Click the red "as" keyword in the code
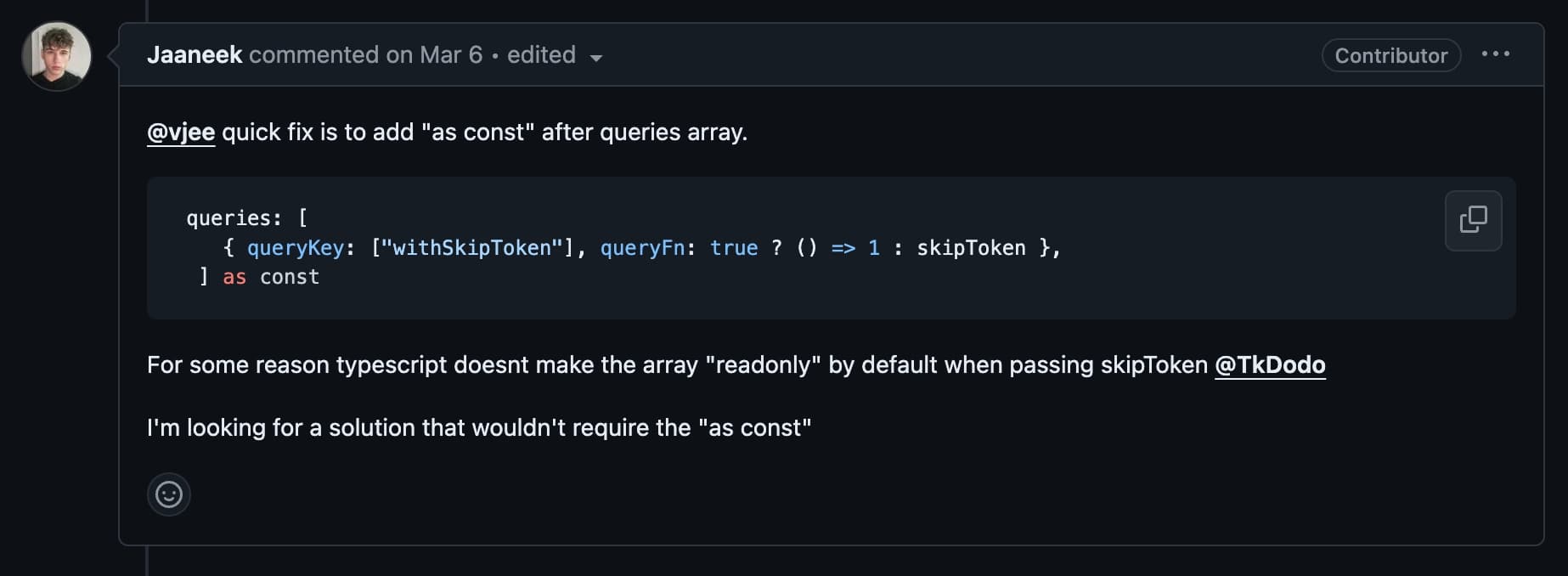Viewport: 1568px width, 576px height. tap(234, 277)
